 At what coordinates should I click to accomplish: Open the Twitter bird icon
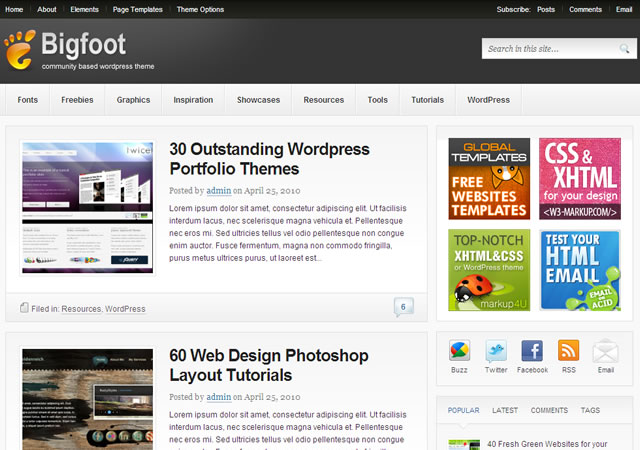pos(496,350)
